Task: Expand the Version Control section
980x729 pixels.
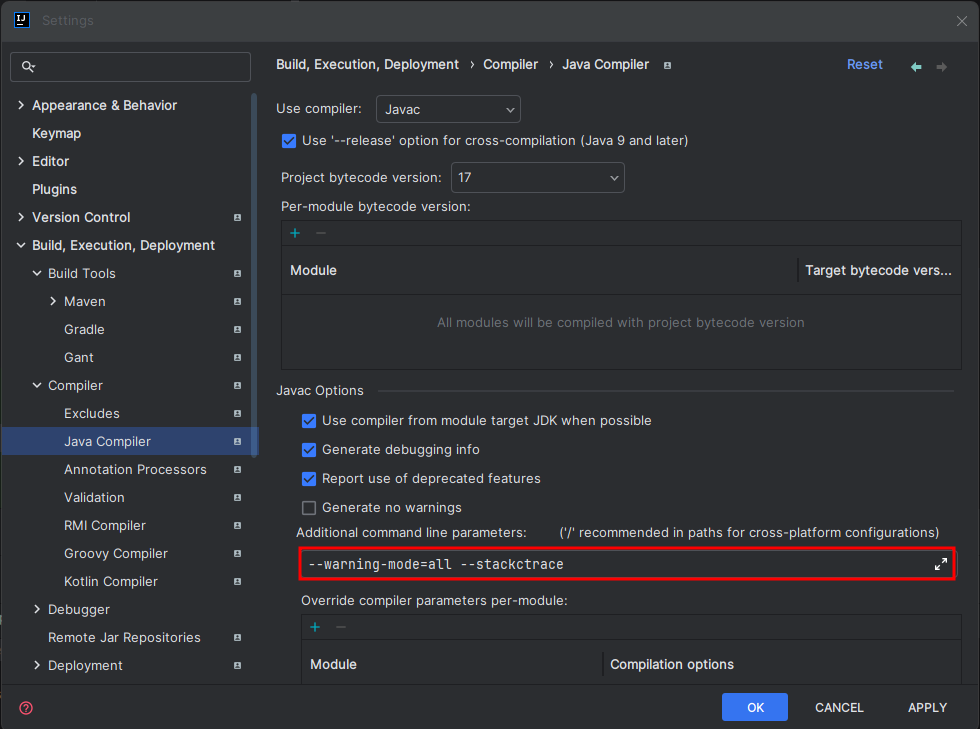Action: pos(21,217)
